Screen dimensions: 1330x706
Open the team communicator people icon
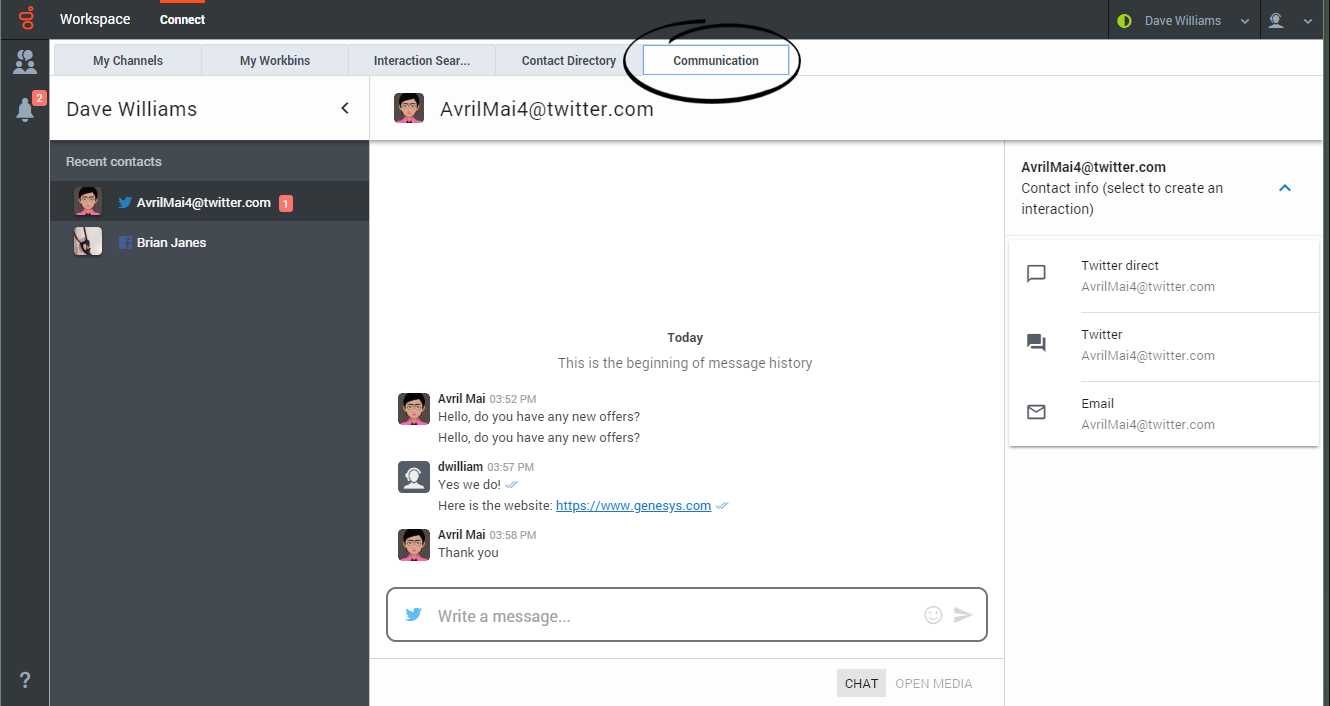[25, 62]
